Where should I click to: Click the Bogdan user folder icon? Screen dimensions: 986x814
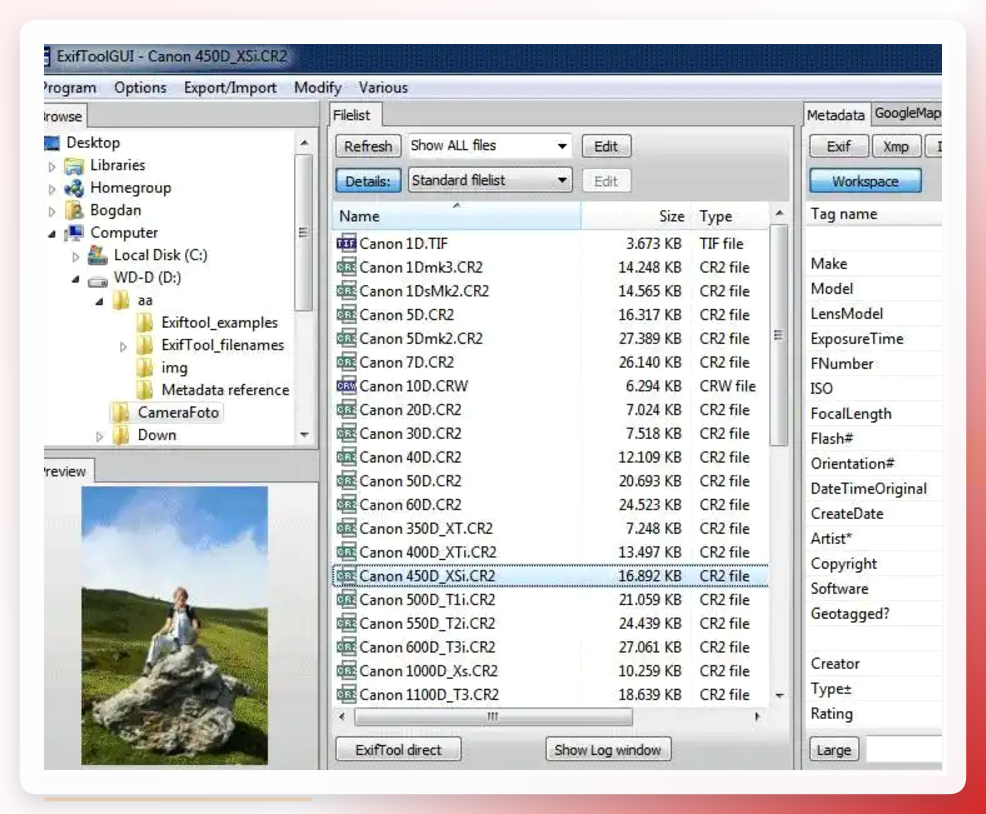[x=75, y=210]
